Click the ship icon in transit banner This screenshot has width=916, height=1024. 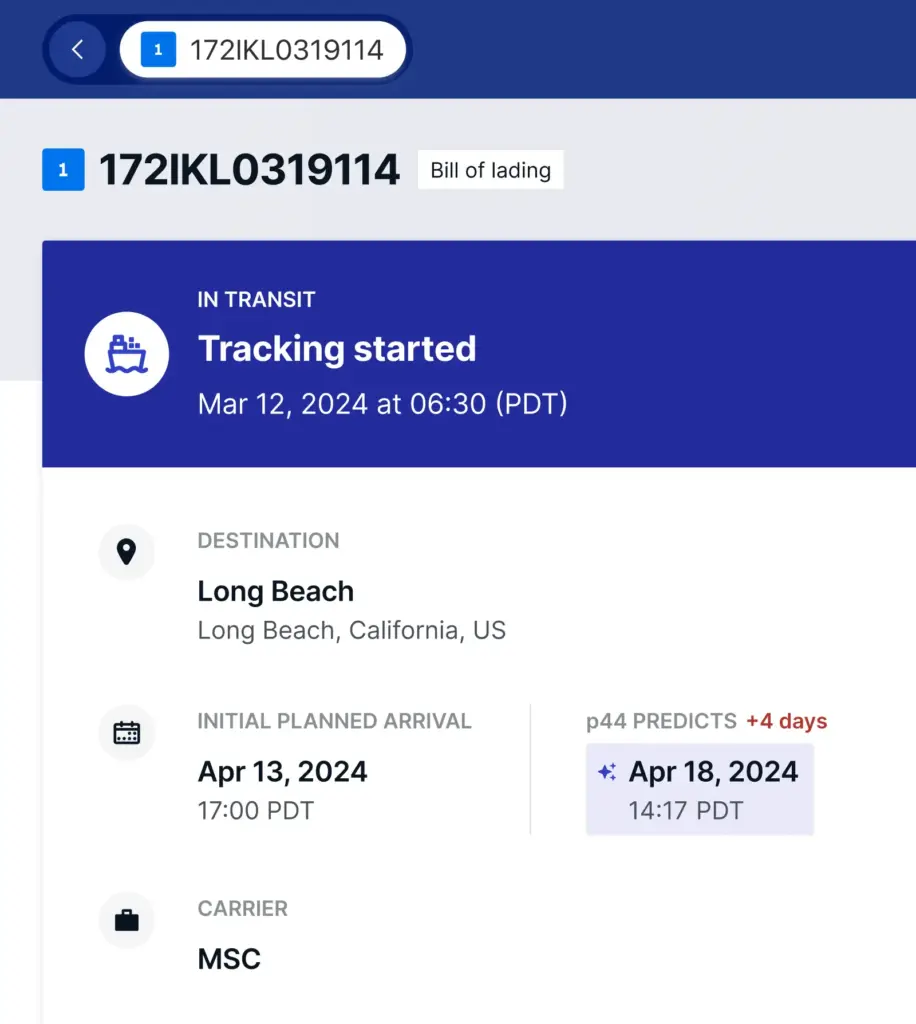(126, 354)
